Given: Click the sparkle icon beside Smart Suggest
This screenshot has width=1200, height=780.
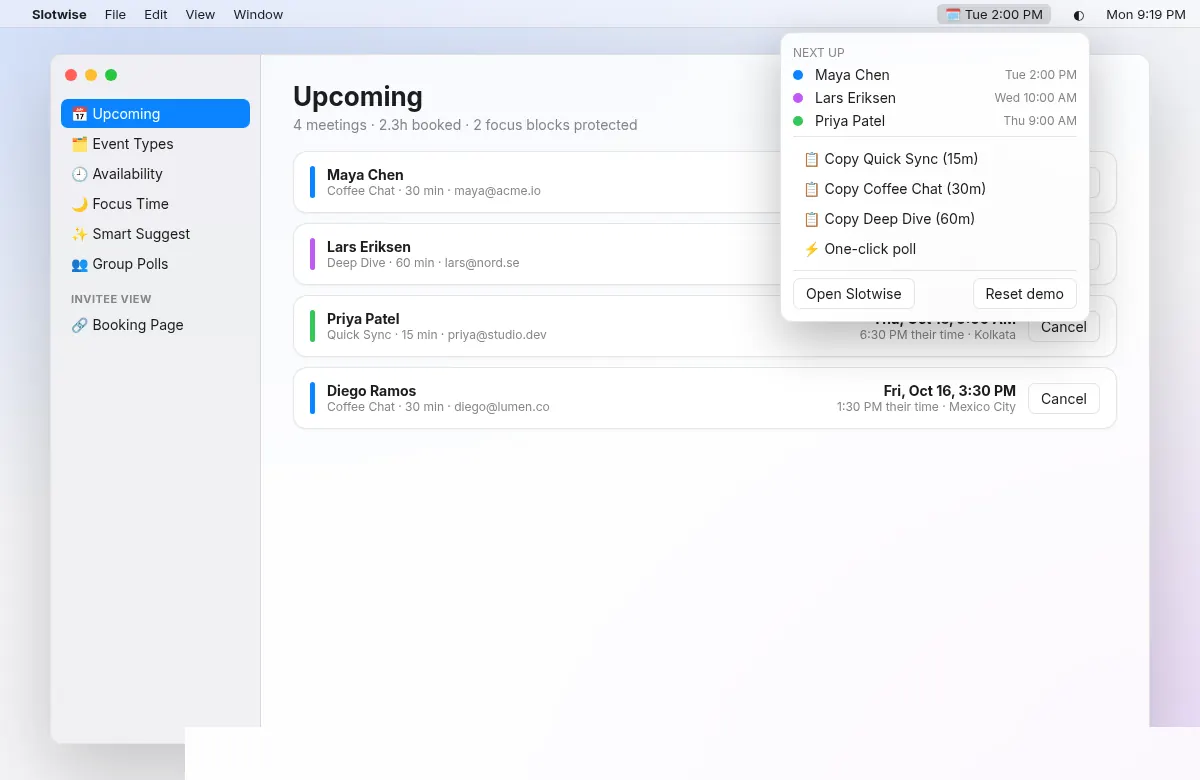Looking at the screenshot, I should [79, 234].
